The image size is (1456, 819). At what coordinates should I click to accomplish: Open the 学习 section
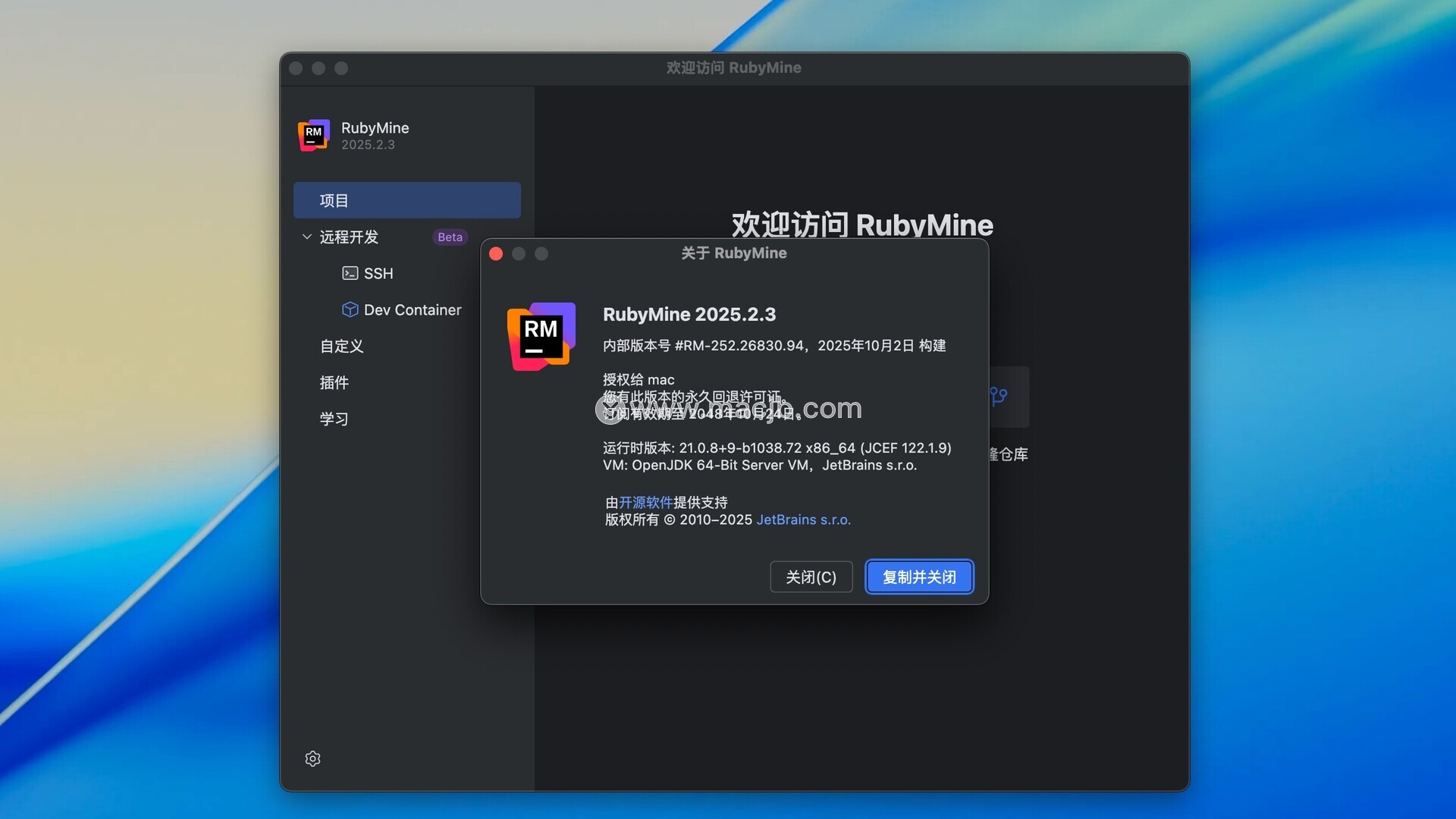(334, 419)
